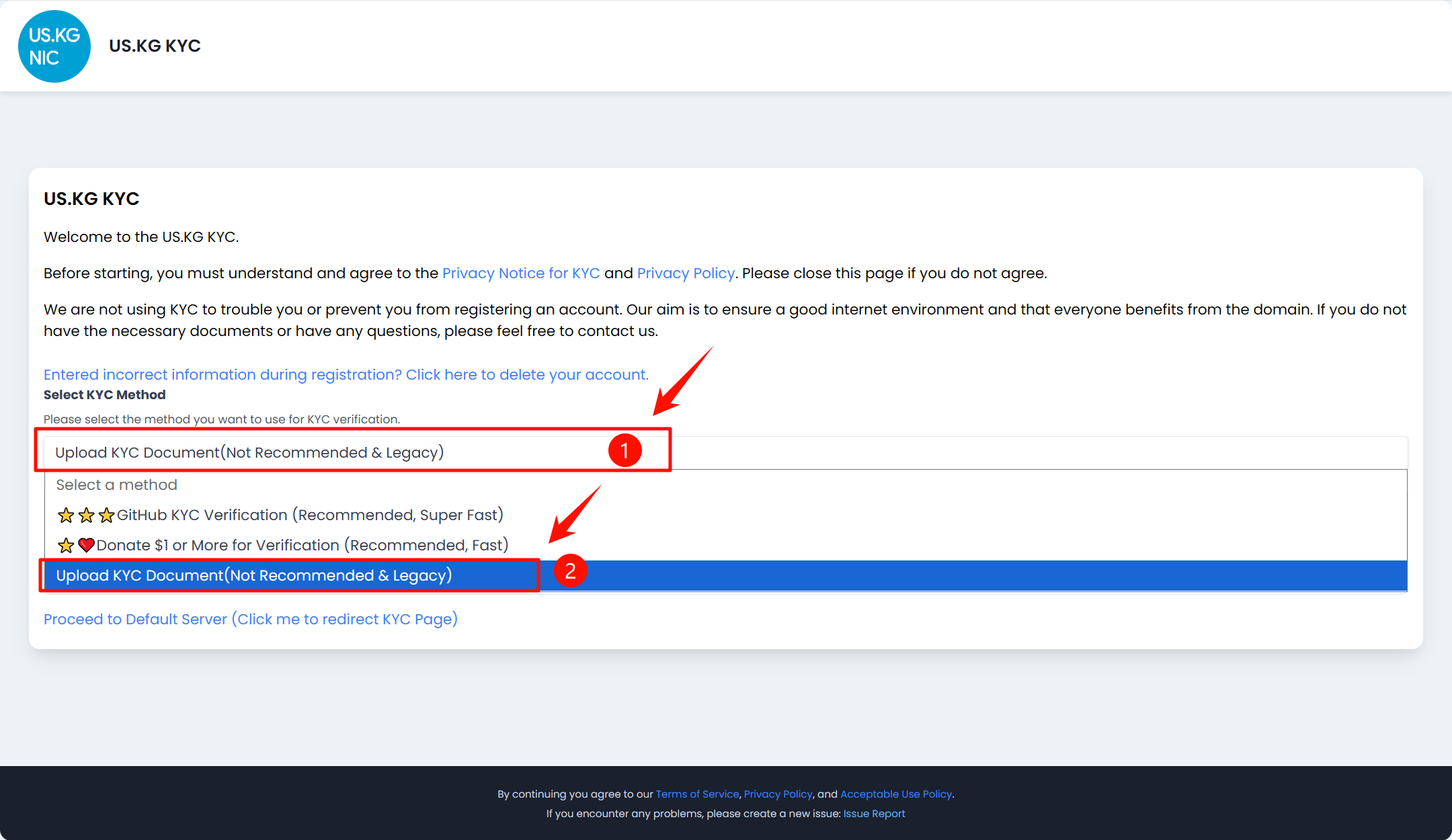Click the red circle badge numbered 1
The image size is (1452, 840).
pyautogui.click(x=624, y=450)
